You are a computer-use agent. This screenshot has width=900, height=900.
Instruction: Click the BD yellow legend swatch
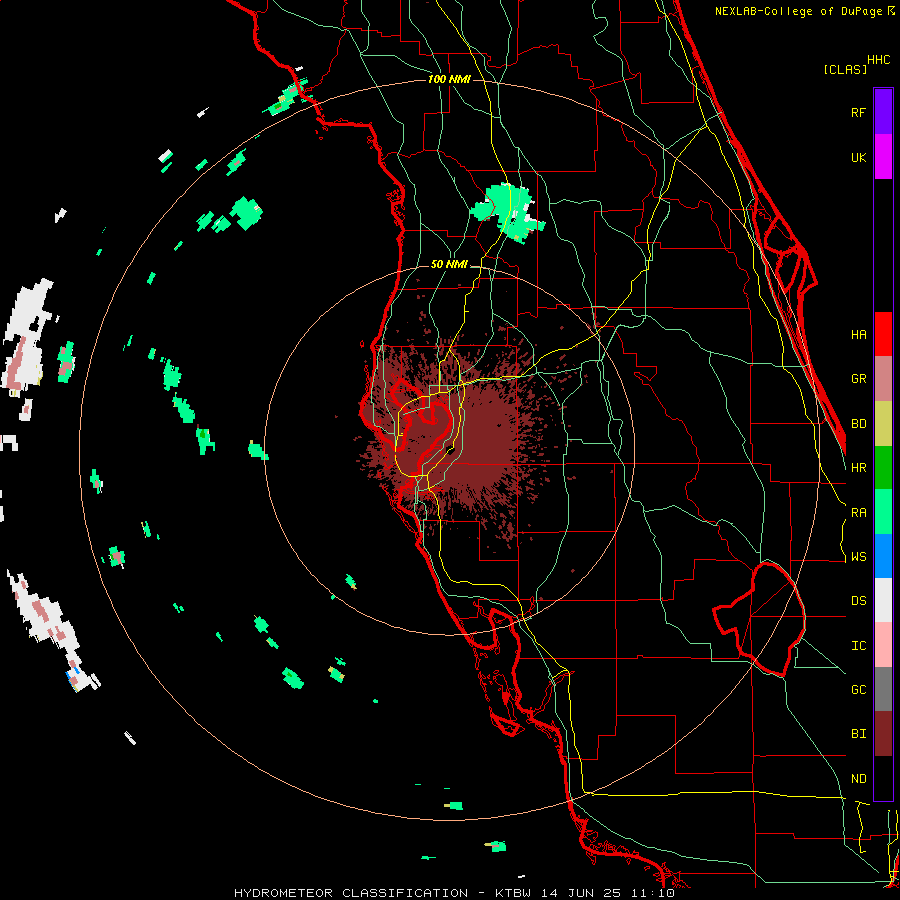(x=883, y=424)
